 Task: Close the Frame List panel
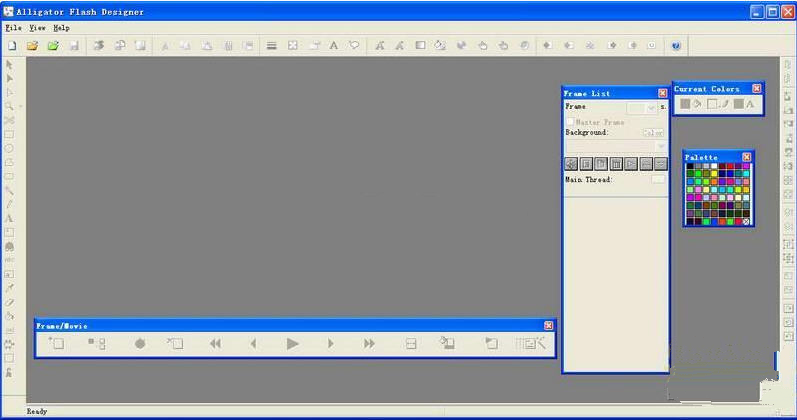click(x=662, y=93)
